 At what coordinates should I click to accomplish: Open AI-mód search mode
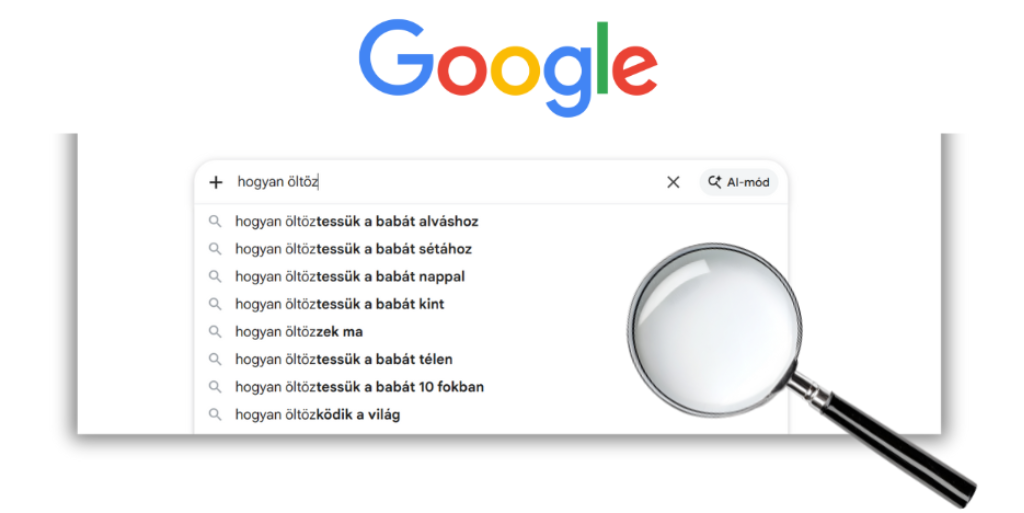[739, 182]
